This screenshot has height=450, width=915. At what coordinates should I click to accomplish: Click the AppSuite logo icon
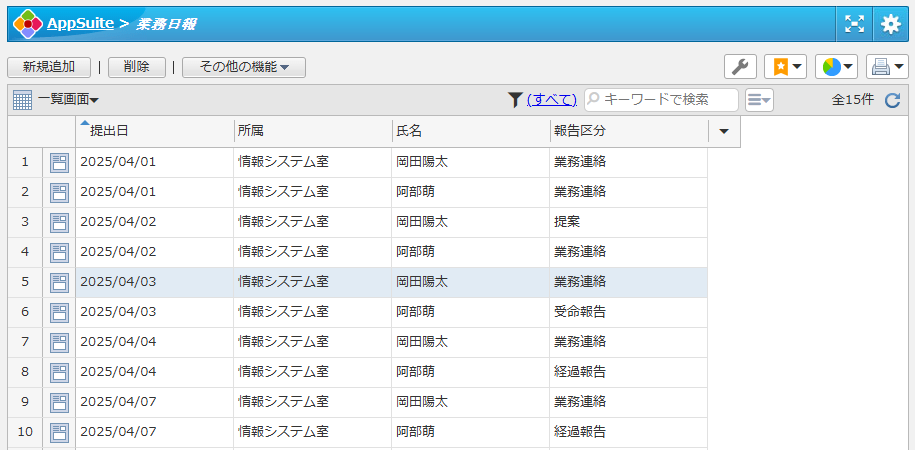pos(27,24)
